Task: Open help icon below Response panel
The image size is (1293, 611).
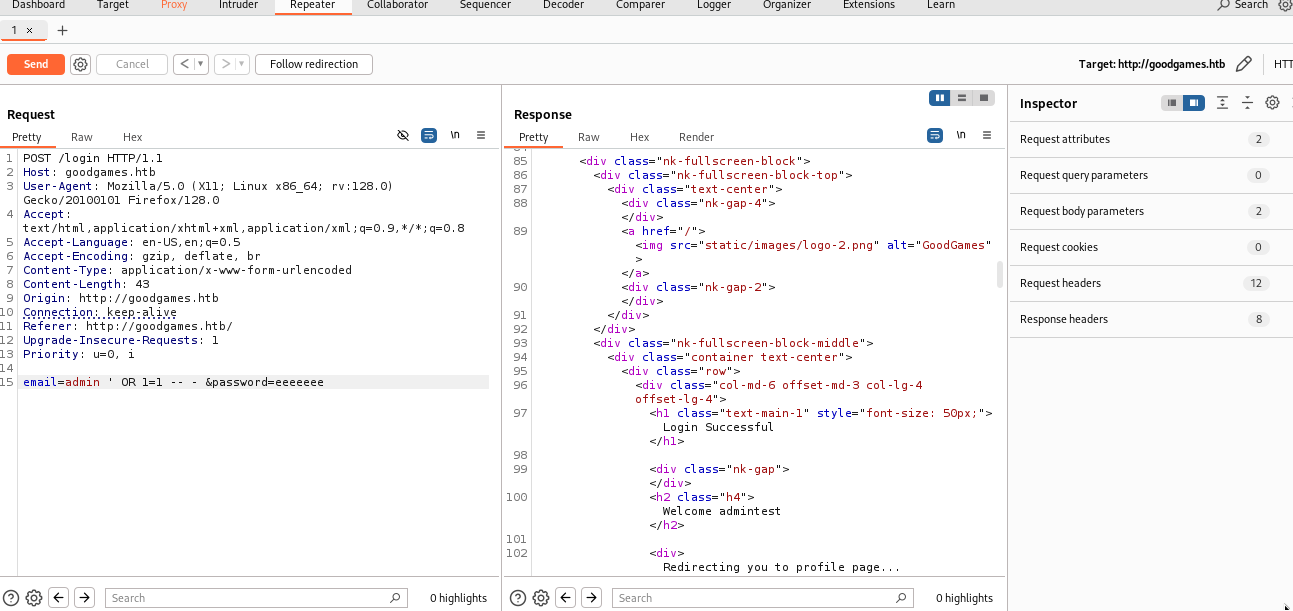Action: pyautogui.click(x=518, y=598)
